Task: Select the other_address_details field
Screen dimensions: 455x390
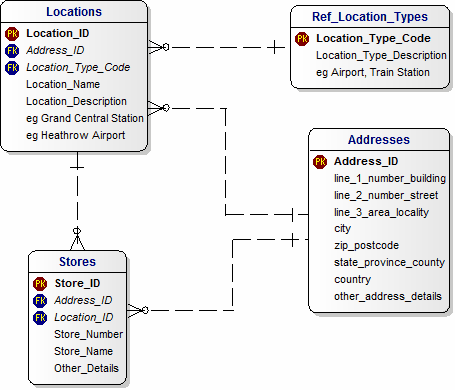Action: [388, 297]
